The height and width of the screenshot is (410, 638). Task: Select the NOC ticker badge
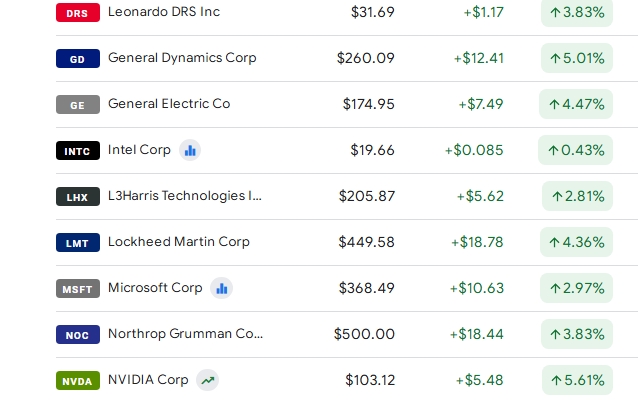78,334
